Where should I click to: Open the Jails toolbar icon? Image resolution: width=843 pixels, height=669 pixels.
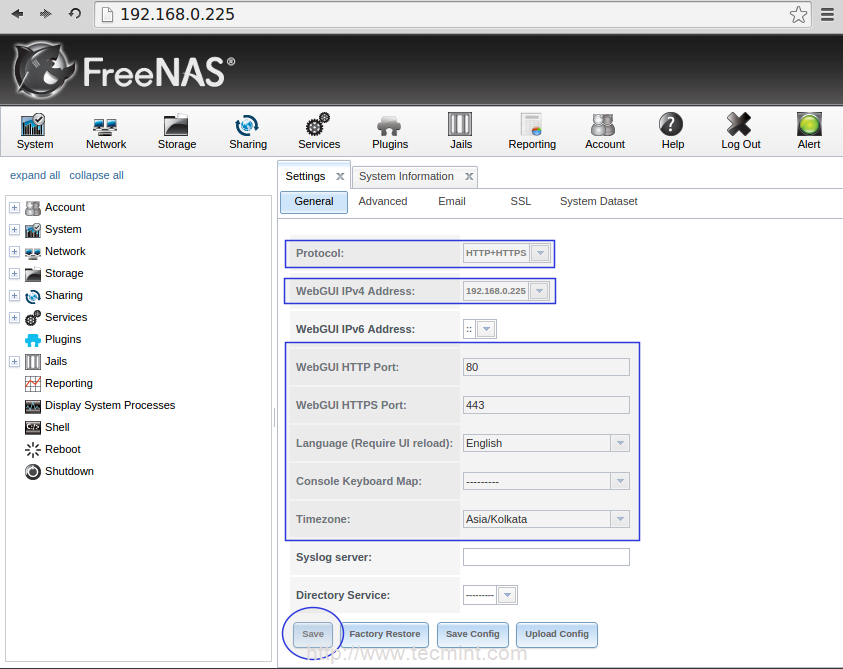460,131
